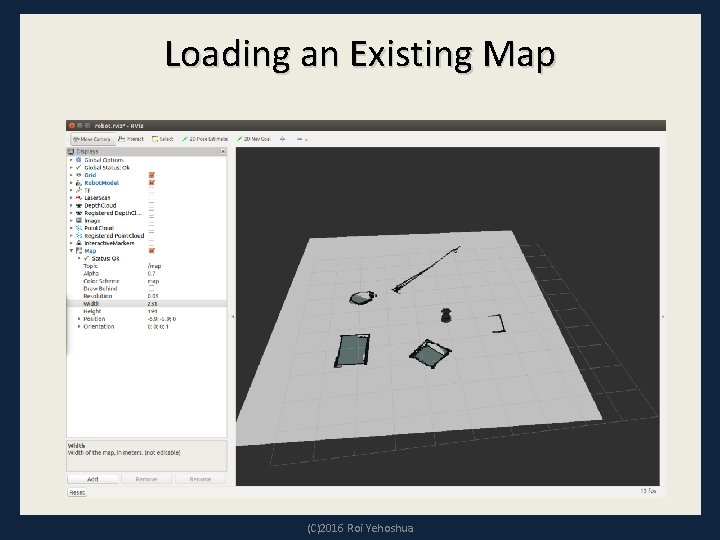Uncheck the RobotModel display
The image size is (720, 540).
pyautogui.click(x=152, y=183)
